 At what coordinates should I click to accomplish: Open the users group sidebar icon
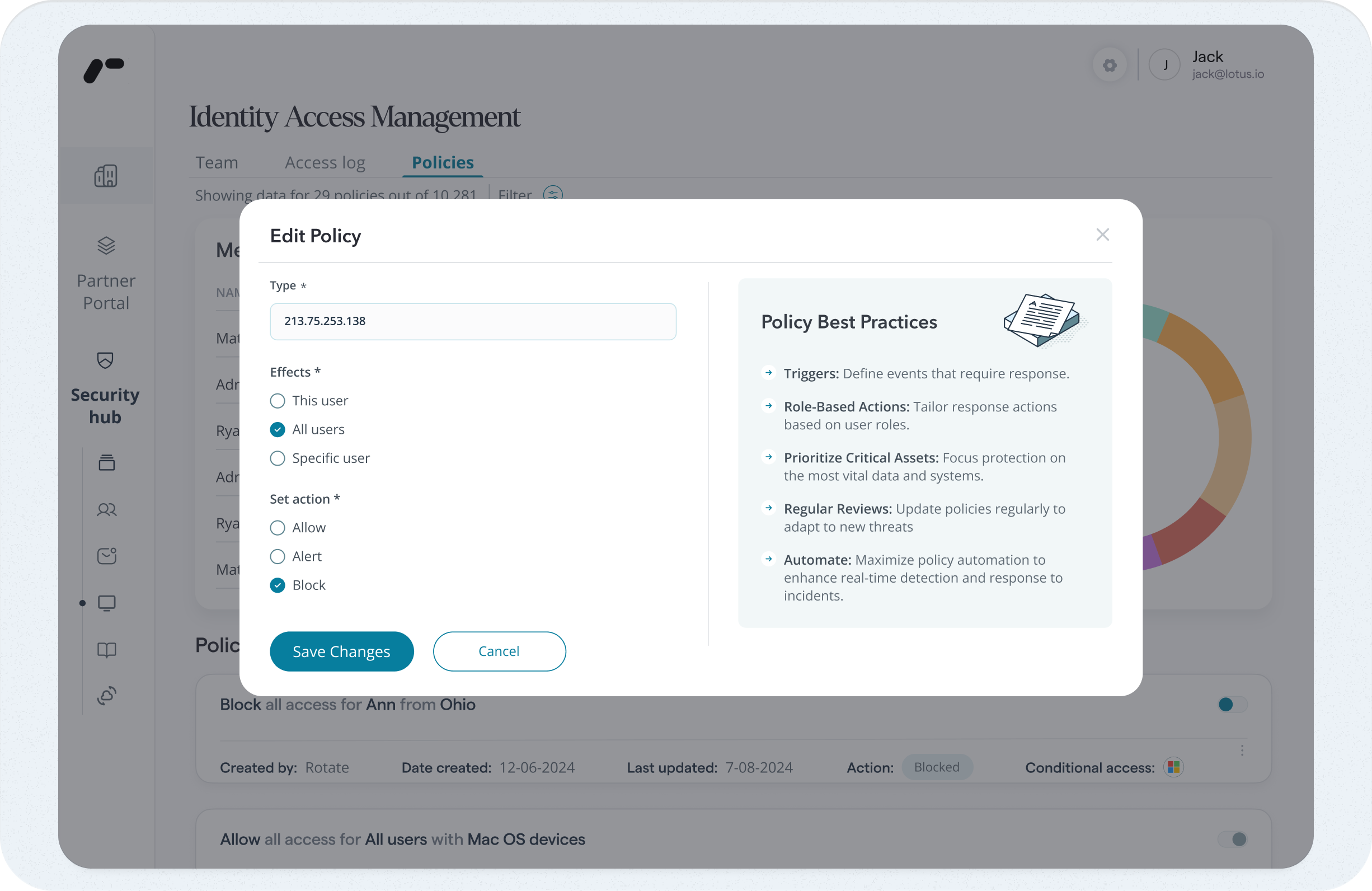pyautogui.click(x=107, y=510)
